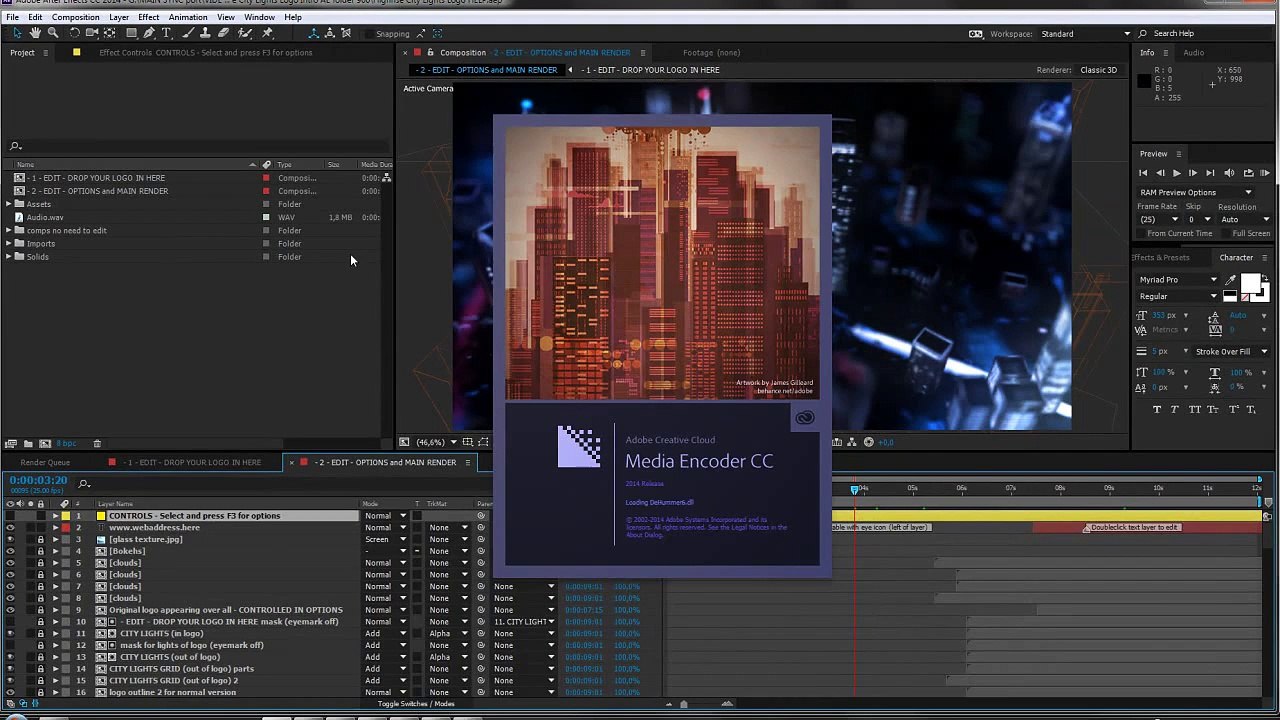Select the Selection arrow tool
The height and width of the screenshot is (720, 1280).
(17, 33)
